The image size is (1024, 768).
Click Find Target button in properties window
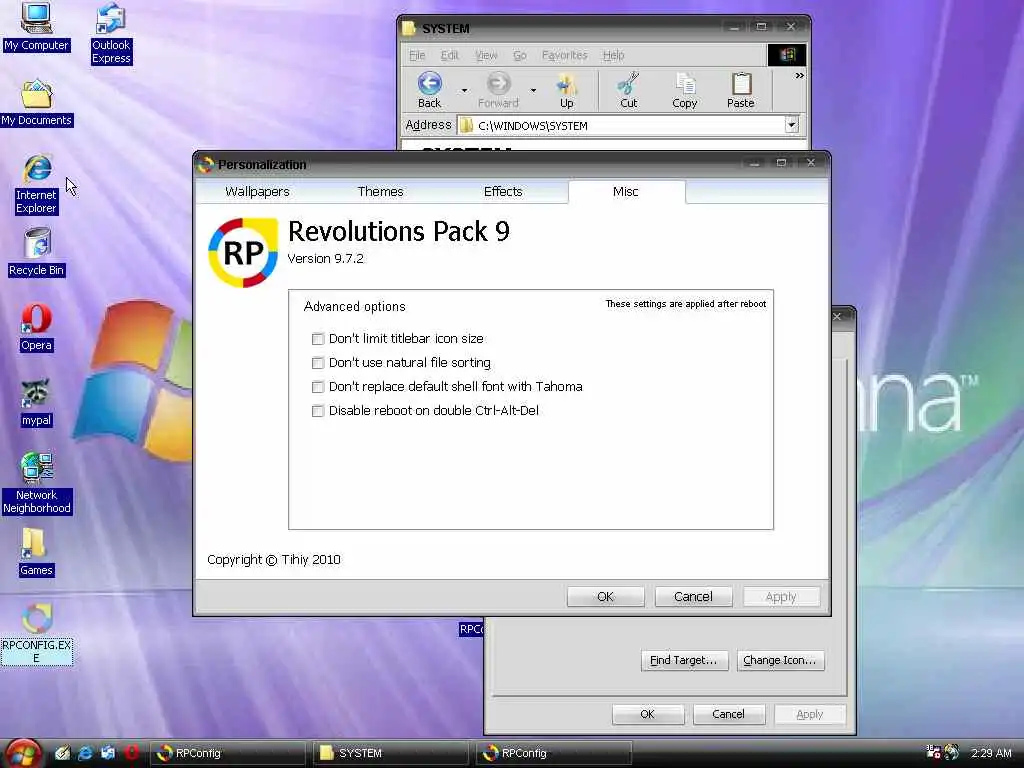point(684,660)
